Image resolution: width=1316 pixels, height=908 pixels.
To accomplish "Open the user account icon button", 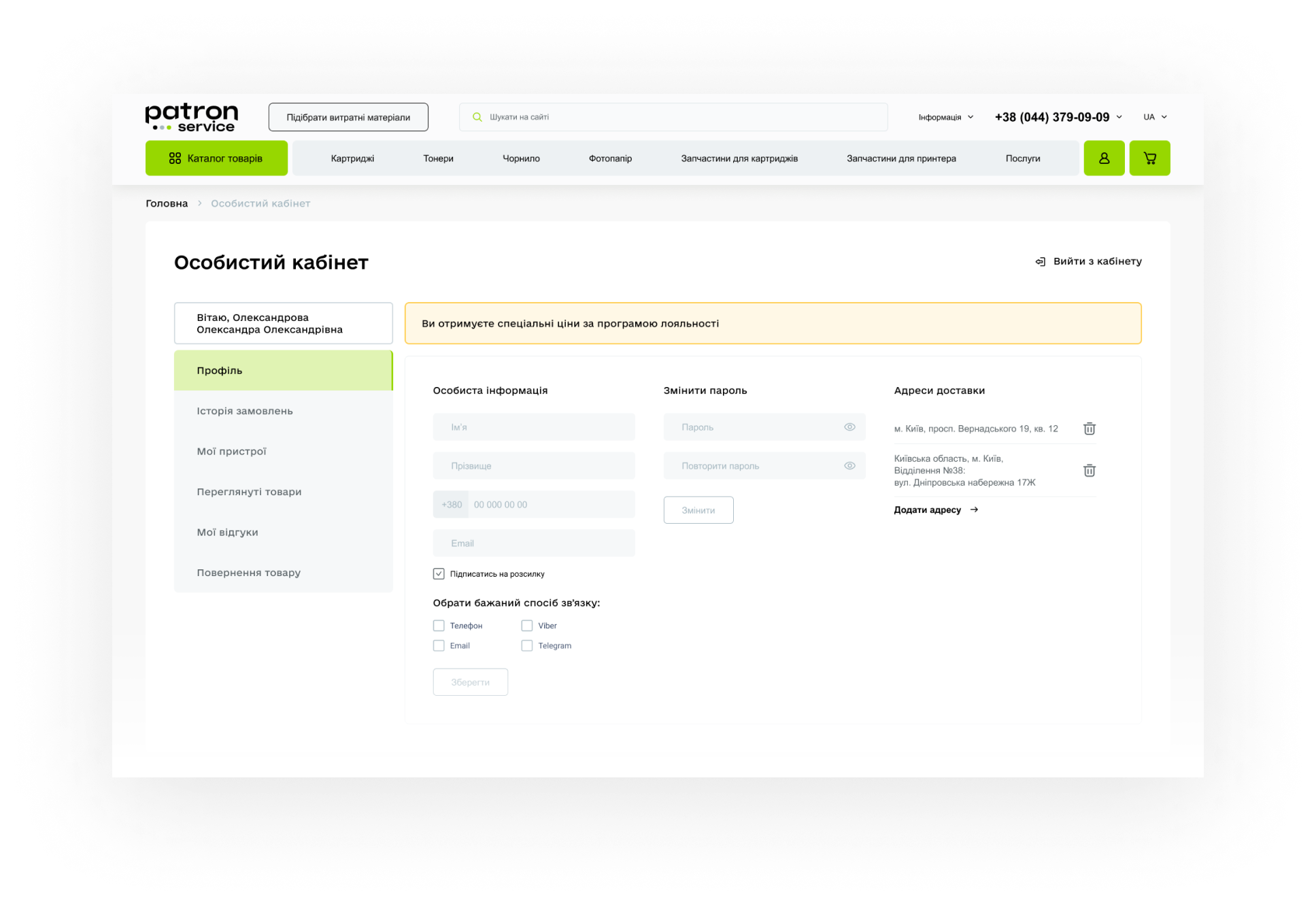I will (1104, 158).
